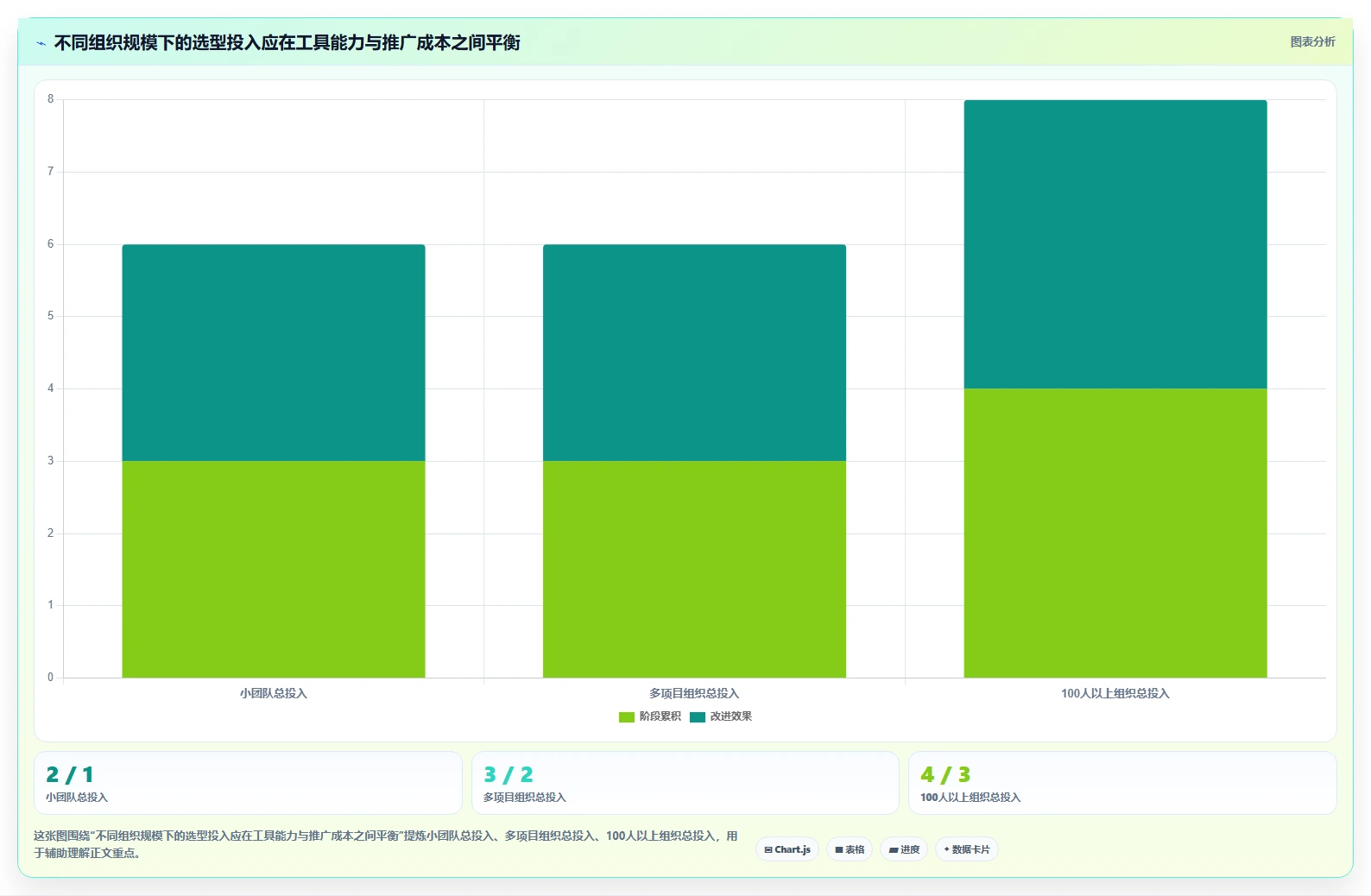Click the chart title 不同组织规模下的选型投入
Screen dimensions: 1371x896
pyautogui.click(x=287, y=43)
